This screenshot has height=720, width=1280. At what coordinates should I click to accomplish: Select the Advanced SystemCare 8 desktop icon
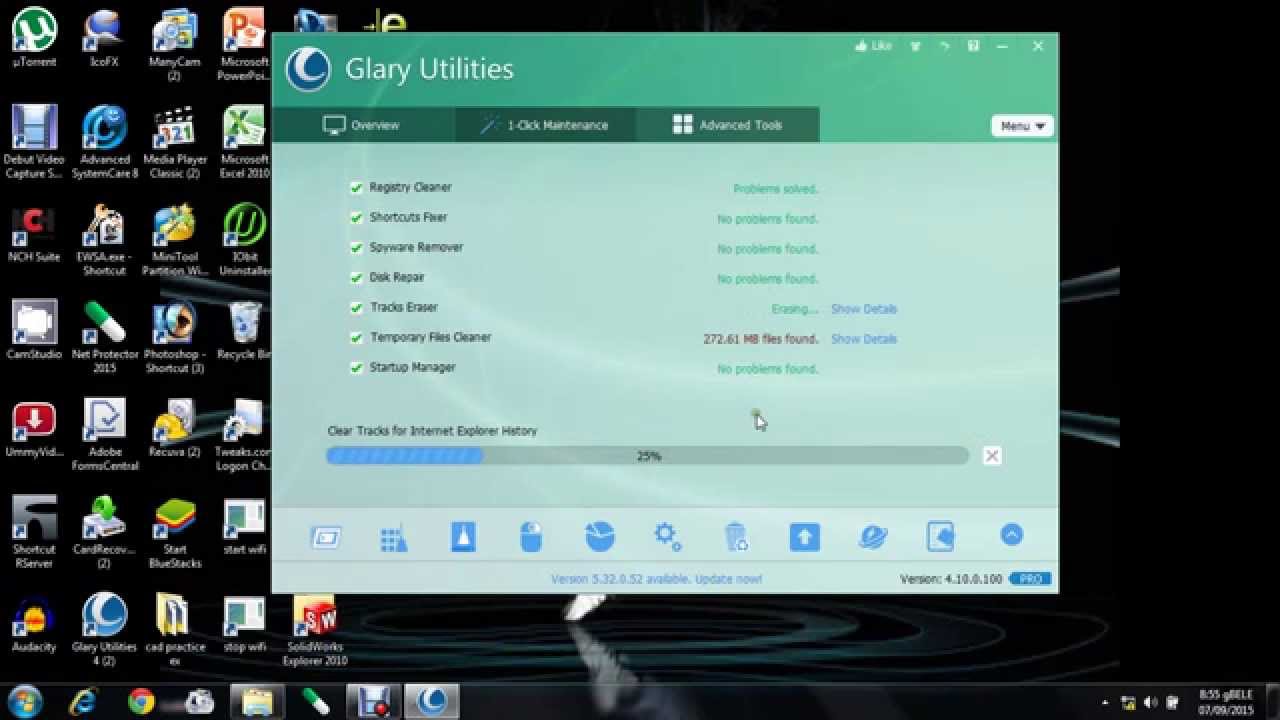tap(105, 142)
